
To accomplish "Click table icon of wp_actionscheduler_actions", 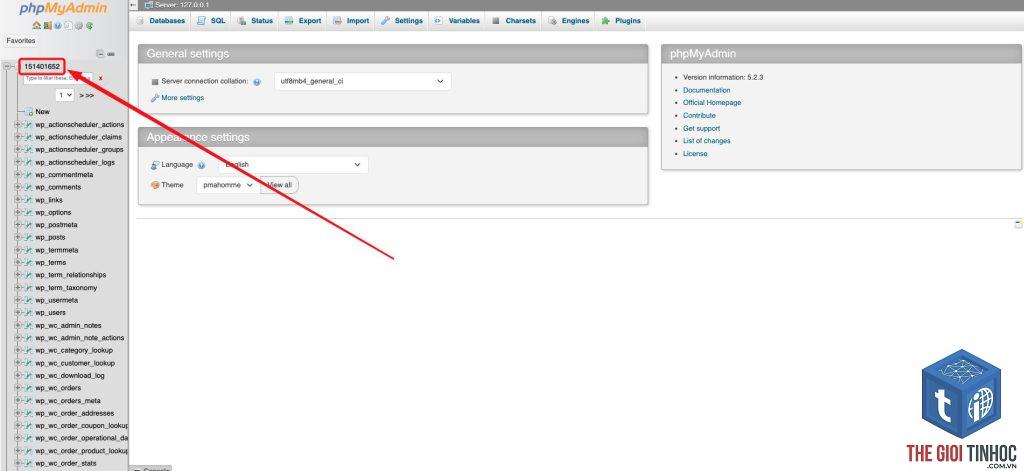I will (28, 124).
